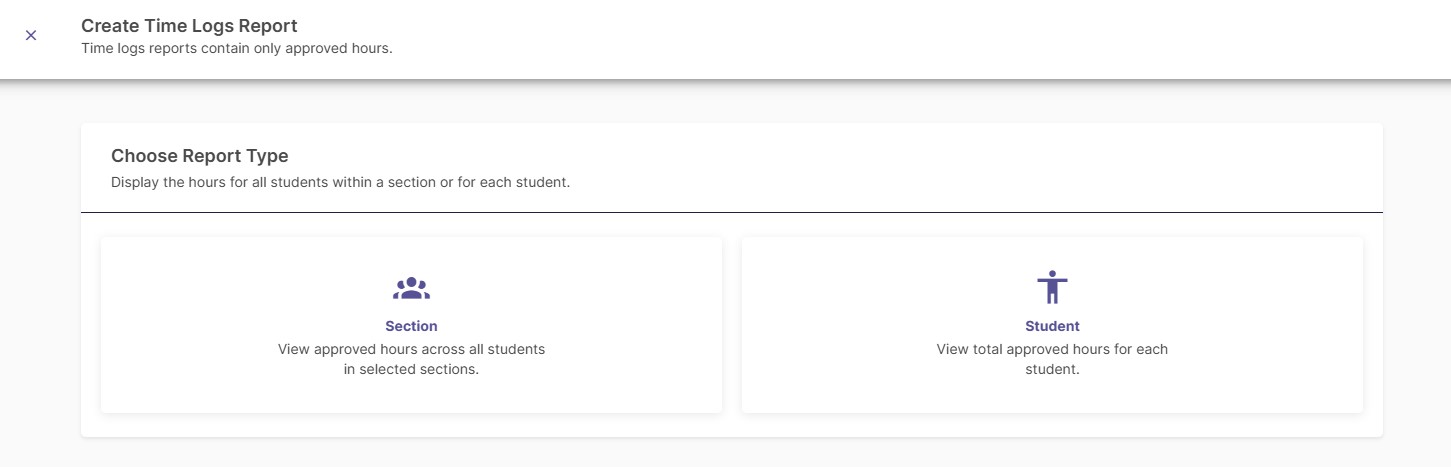Click the 'in selected sections.' text line
This screenshot has height=467, width=1451.
[411, 369]
